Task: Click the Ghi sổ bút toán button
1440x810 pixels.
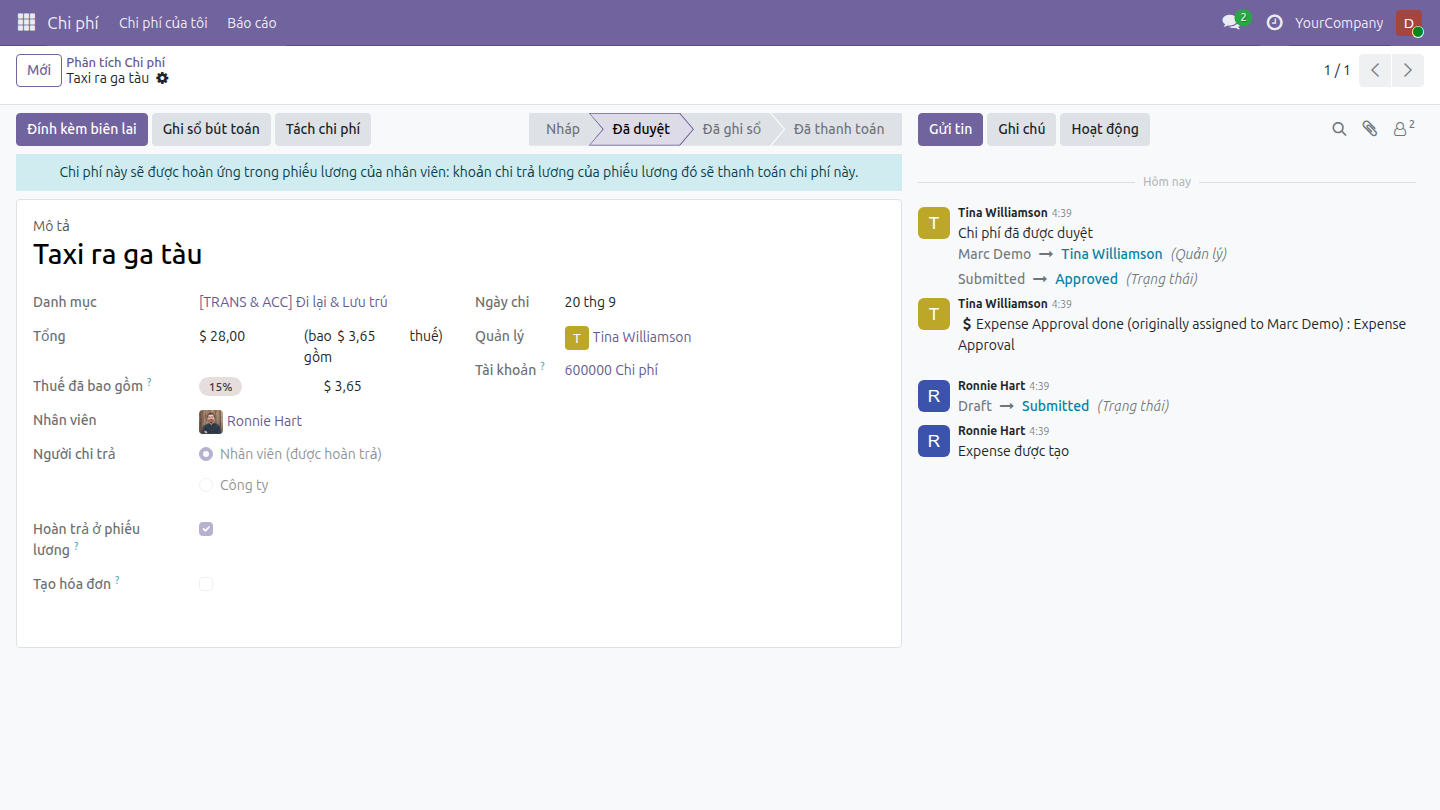Action: click(x=211, y=129)
